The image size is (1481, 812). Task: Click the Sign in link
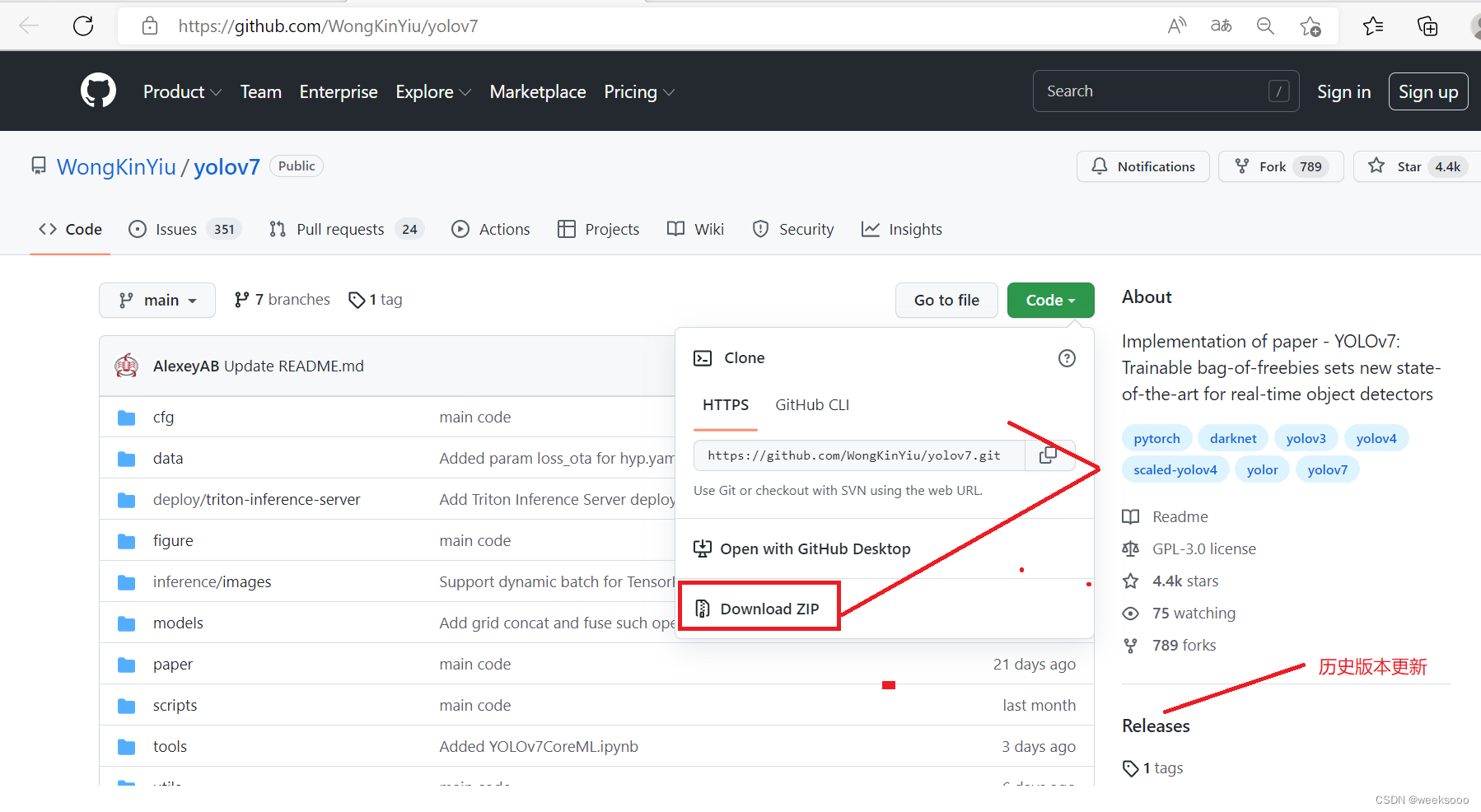coord(1343,91)
